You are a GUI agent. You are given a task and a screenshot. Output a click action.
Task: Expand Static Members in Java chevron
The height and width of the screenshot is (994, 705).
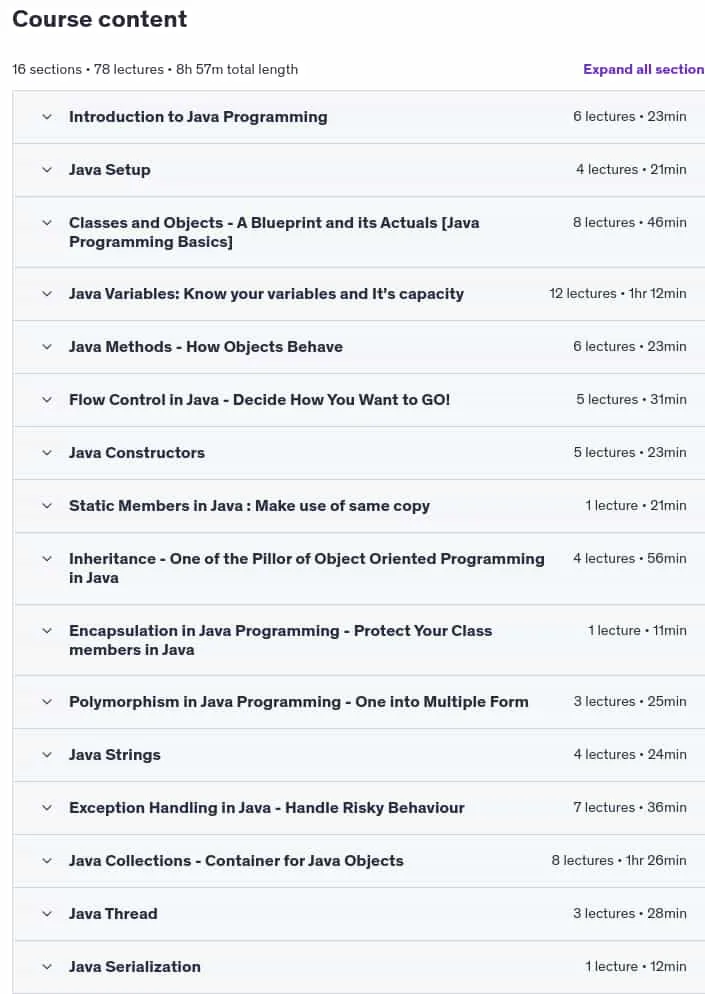tap(47, 506)
